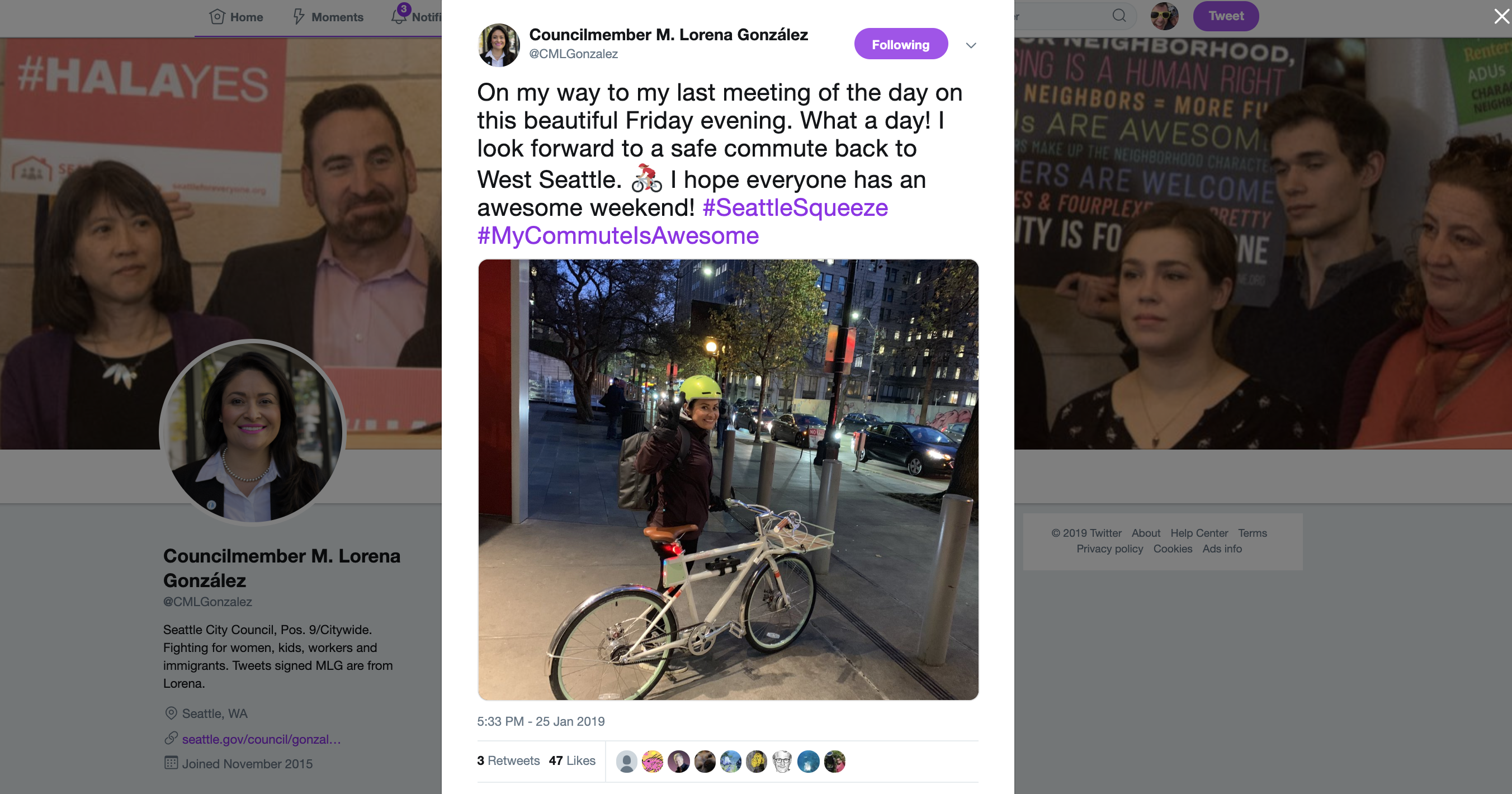The width and height of the screenshot is (1512, 794).
Task: Expand the tweet options chevron
Action: tap(971, 45)
